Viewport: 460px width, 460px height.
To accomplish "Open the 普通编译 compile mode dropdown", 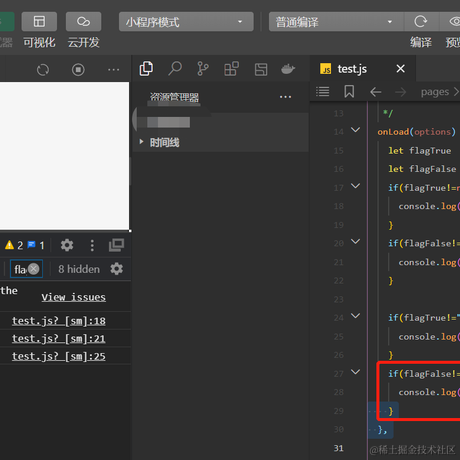I will tap(336, 22).
